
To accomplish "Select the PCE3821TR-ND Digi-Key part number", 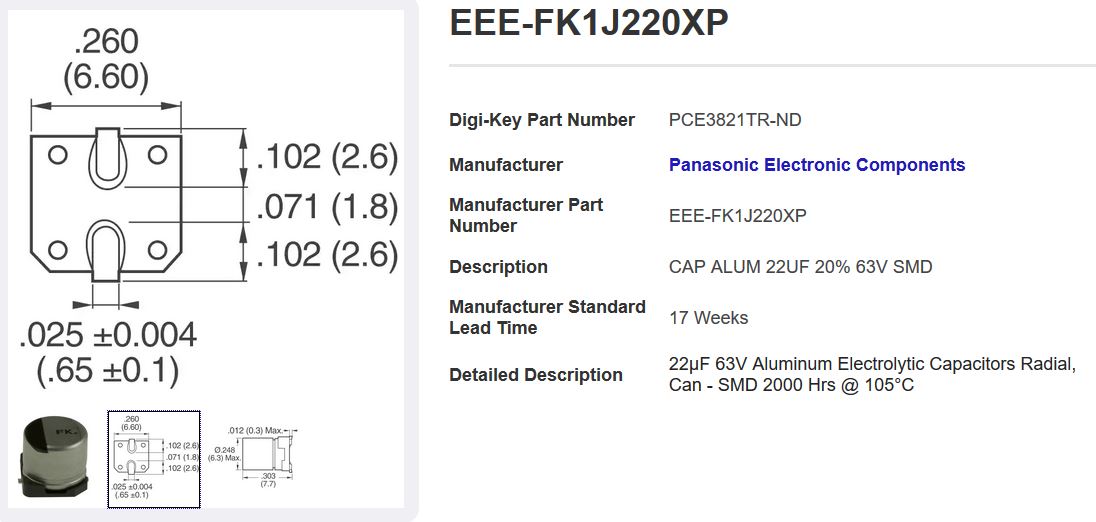I will (735, 120).
